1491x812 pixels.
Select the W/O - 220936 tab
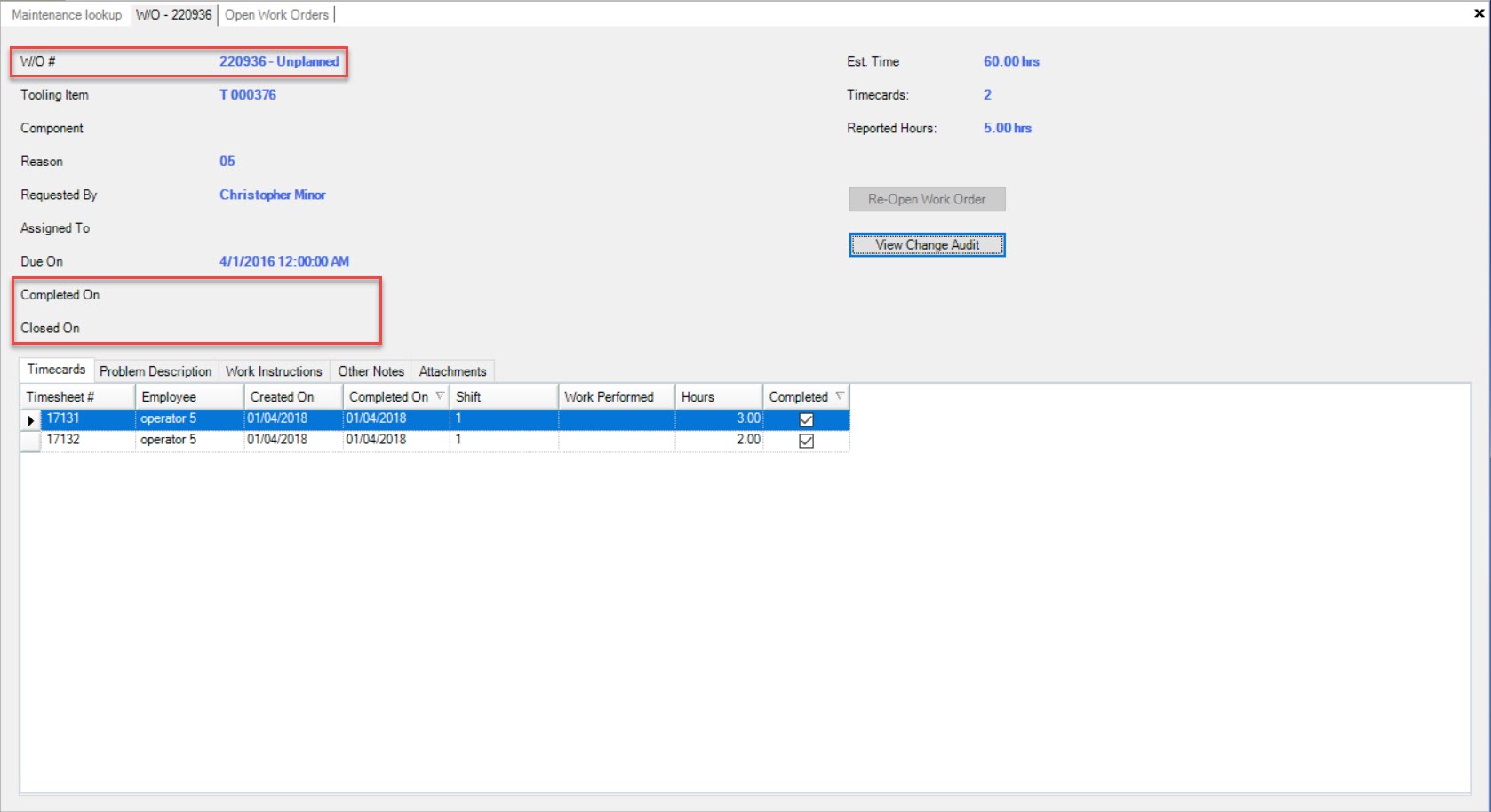[173, 14]
